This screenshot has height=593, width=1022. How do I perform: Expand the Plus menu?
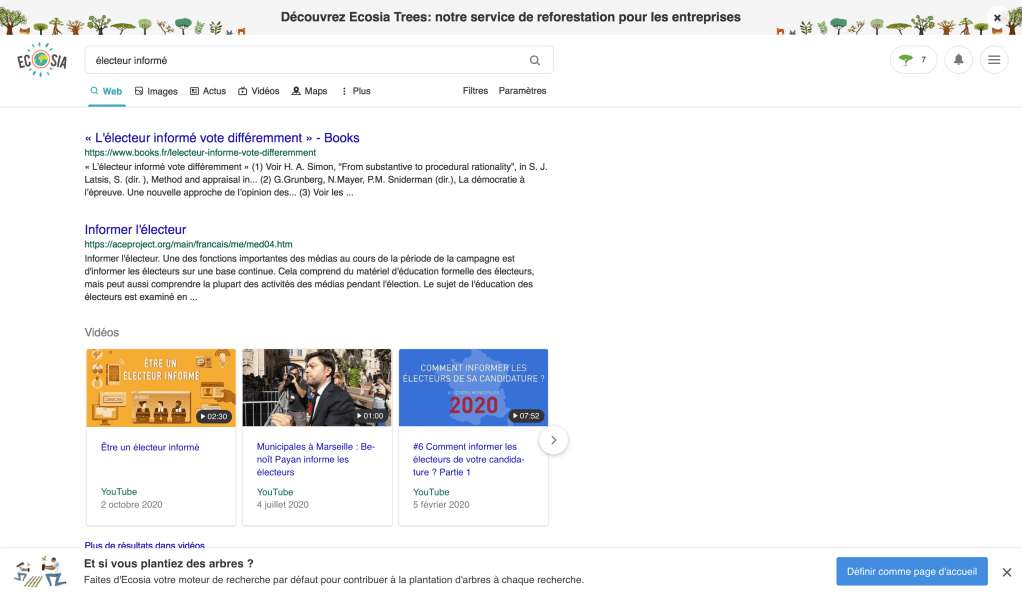click(x=356, y=91)
